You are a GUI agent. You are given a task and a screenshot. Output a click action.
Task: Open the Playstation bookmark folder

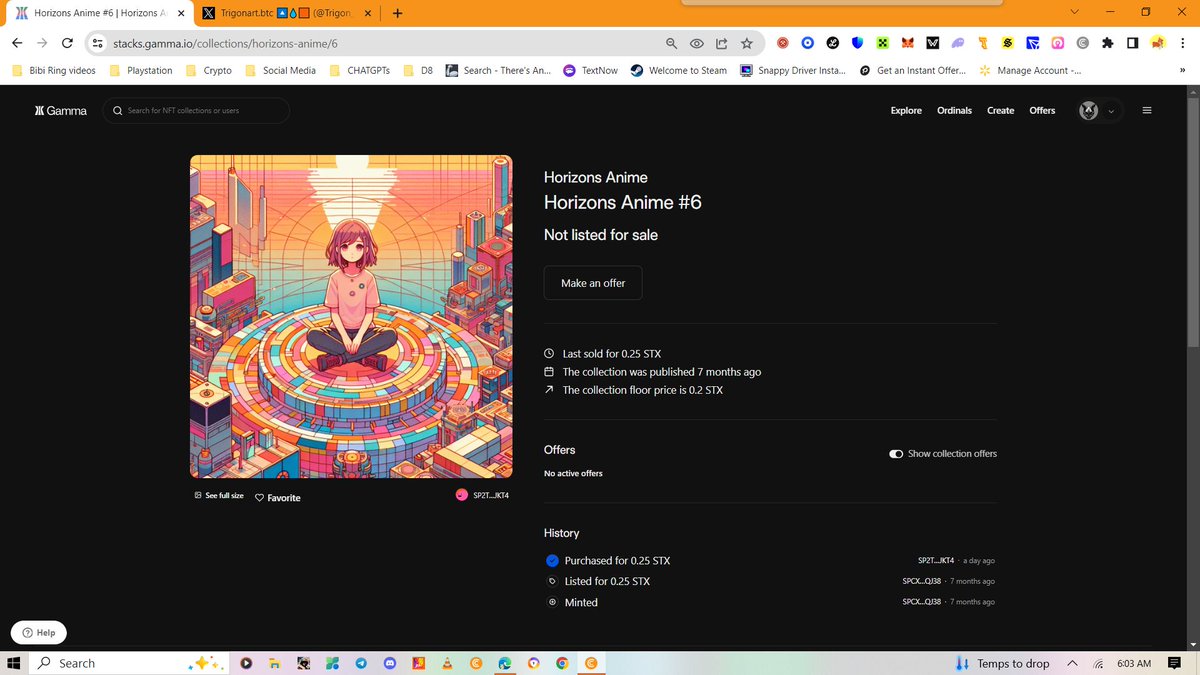(141, 70)
